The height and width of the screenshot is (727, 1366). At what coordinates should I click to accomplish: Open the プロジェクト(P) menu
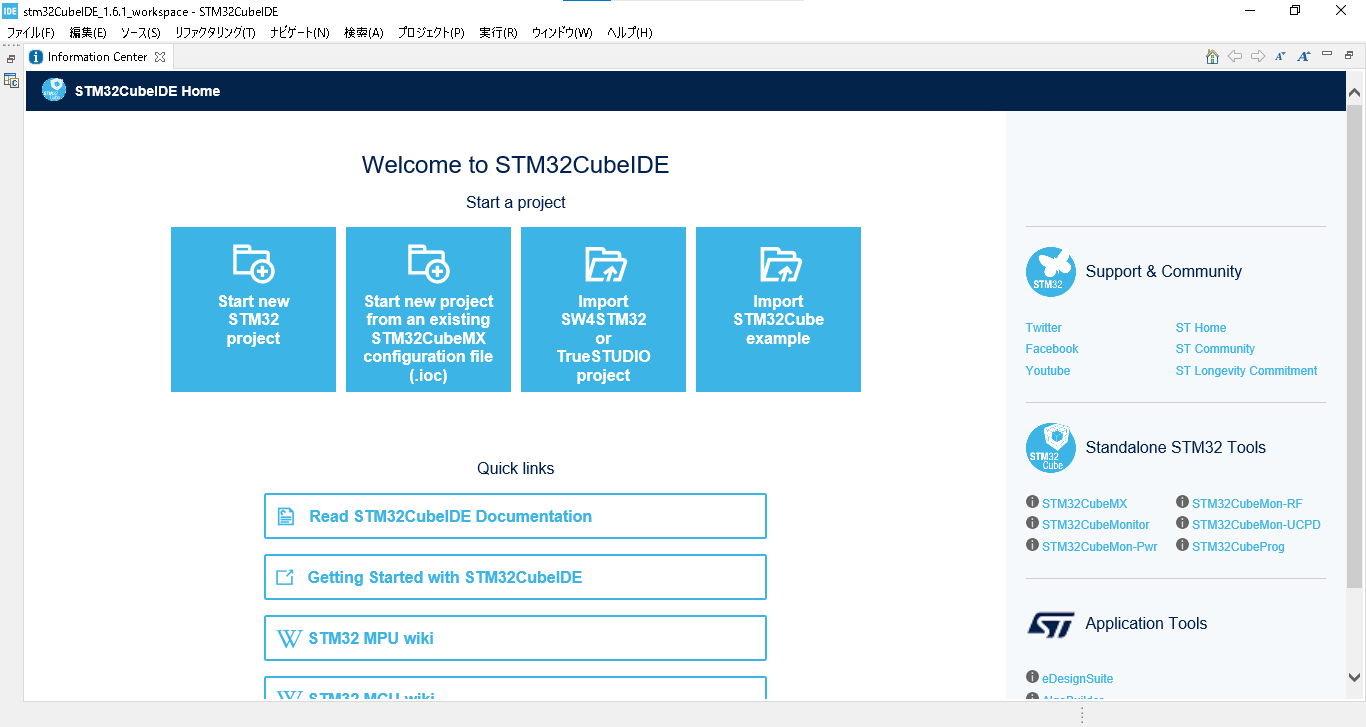(x=431, y=33)
